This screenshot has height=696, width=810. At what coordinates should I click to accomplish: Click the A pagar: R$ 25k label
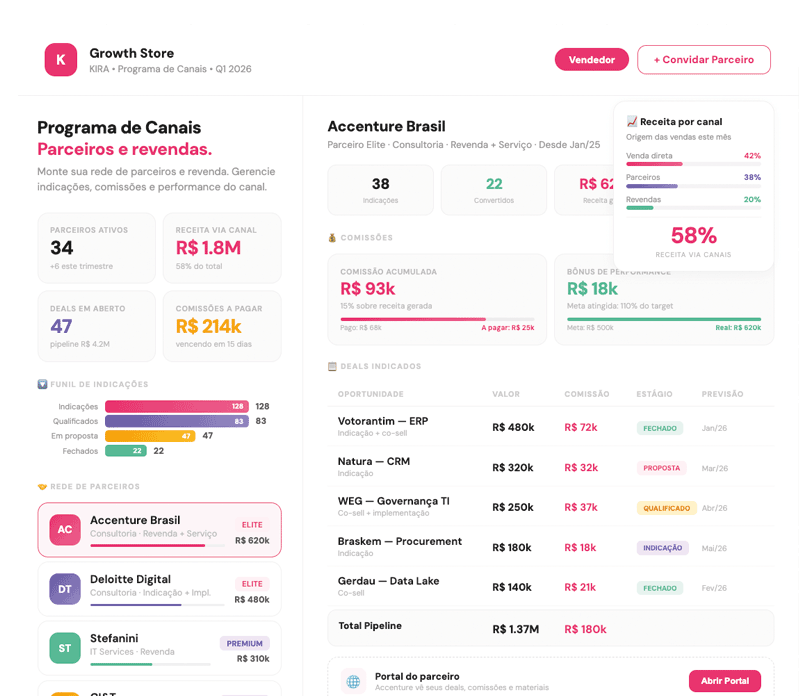(508, 328)
